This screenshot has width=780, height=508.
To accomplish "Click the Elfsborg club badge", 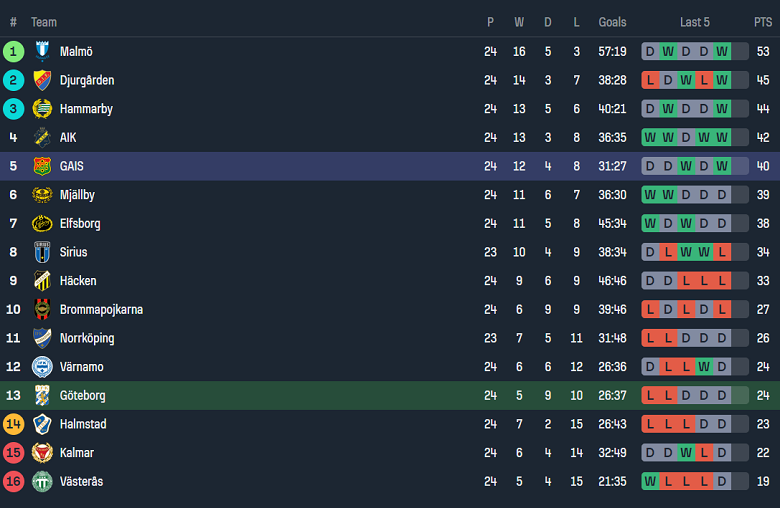I will 42,223.
